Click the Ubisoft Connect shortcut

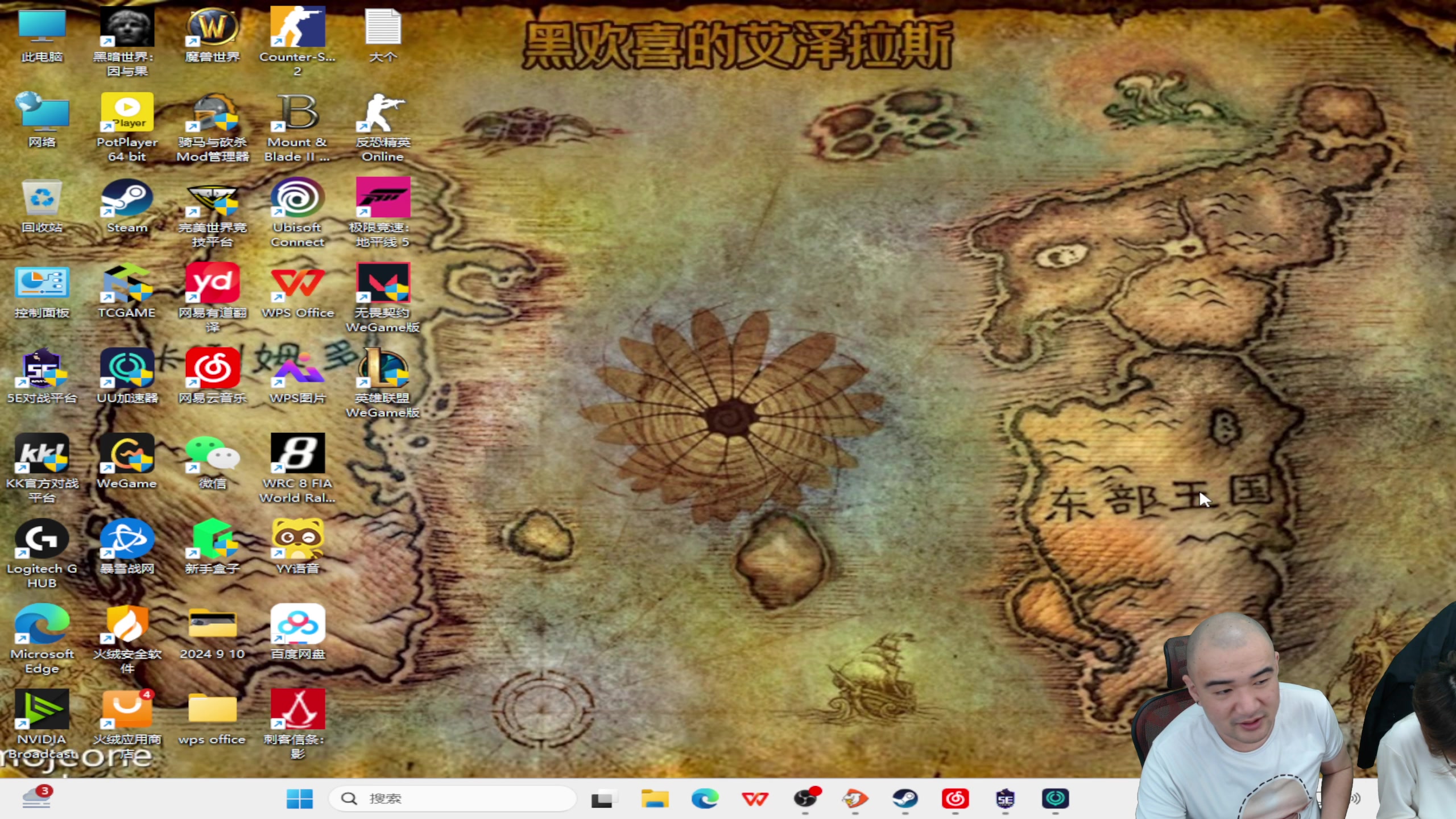297,212
